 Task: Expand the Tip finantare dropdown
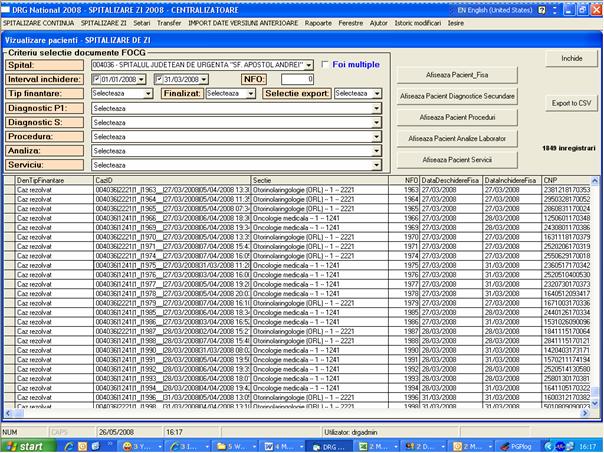(x=148, y=93)
